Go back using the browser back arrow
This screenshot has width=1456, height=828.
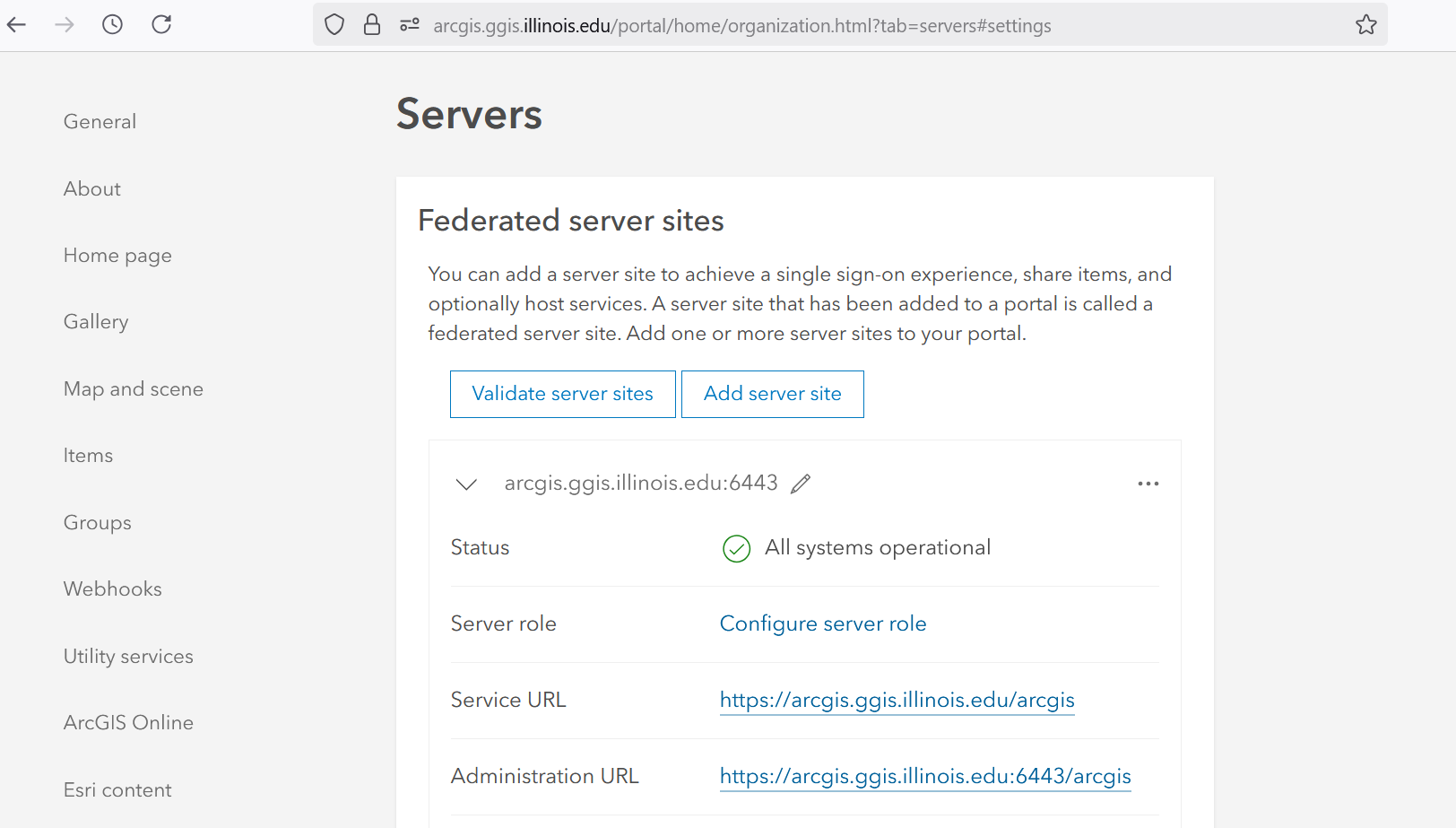pos(17,24)
